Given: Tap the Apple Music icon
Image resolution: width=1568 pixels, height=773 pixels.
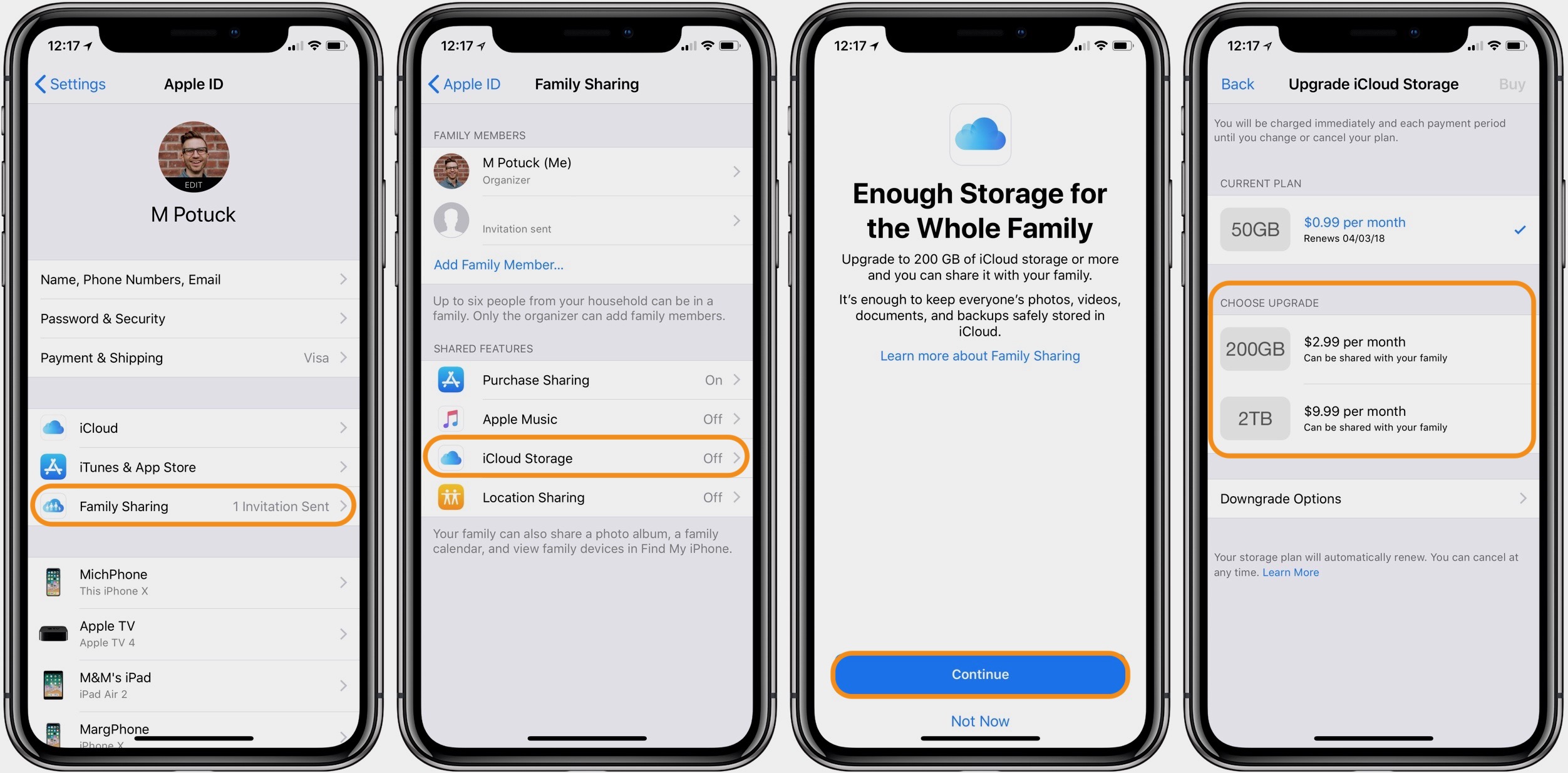Looking at the screenshot, I should [449, 418].
